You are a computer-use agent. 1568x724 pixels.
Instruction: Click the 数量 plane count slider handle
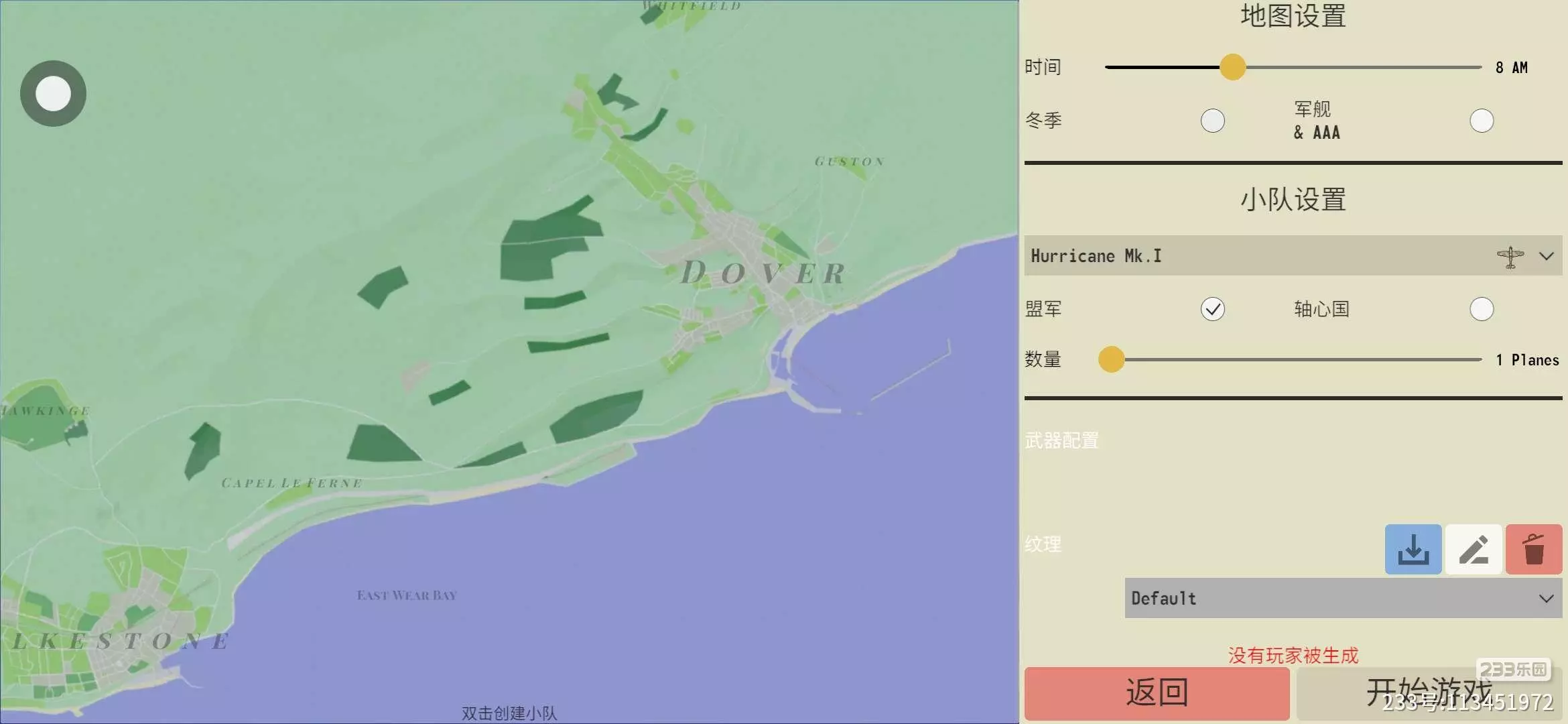(x=1111, y=359)
